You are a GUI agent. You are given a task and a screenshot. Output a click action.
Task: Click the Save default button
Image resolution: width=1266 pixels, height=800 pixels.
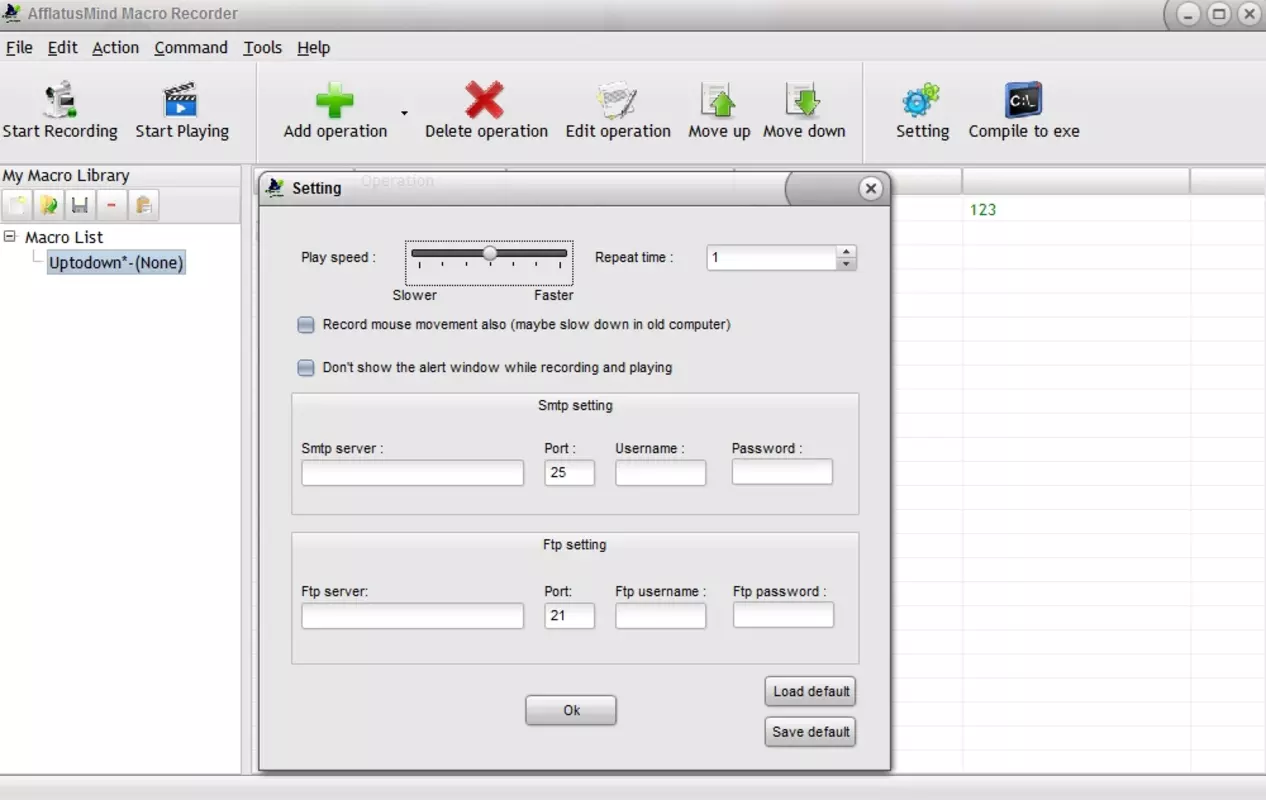click(811, 732)
